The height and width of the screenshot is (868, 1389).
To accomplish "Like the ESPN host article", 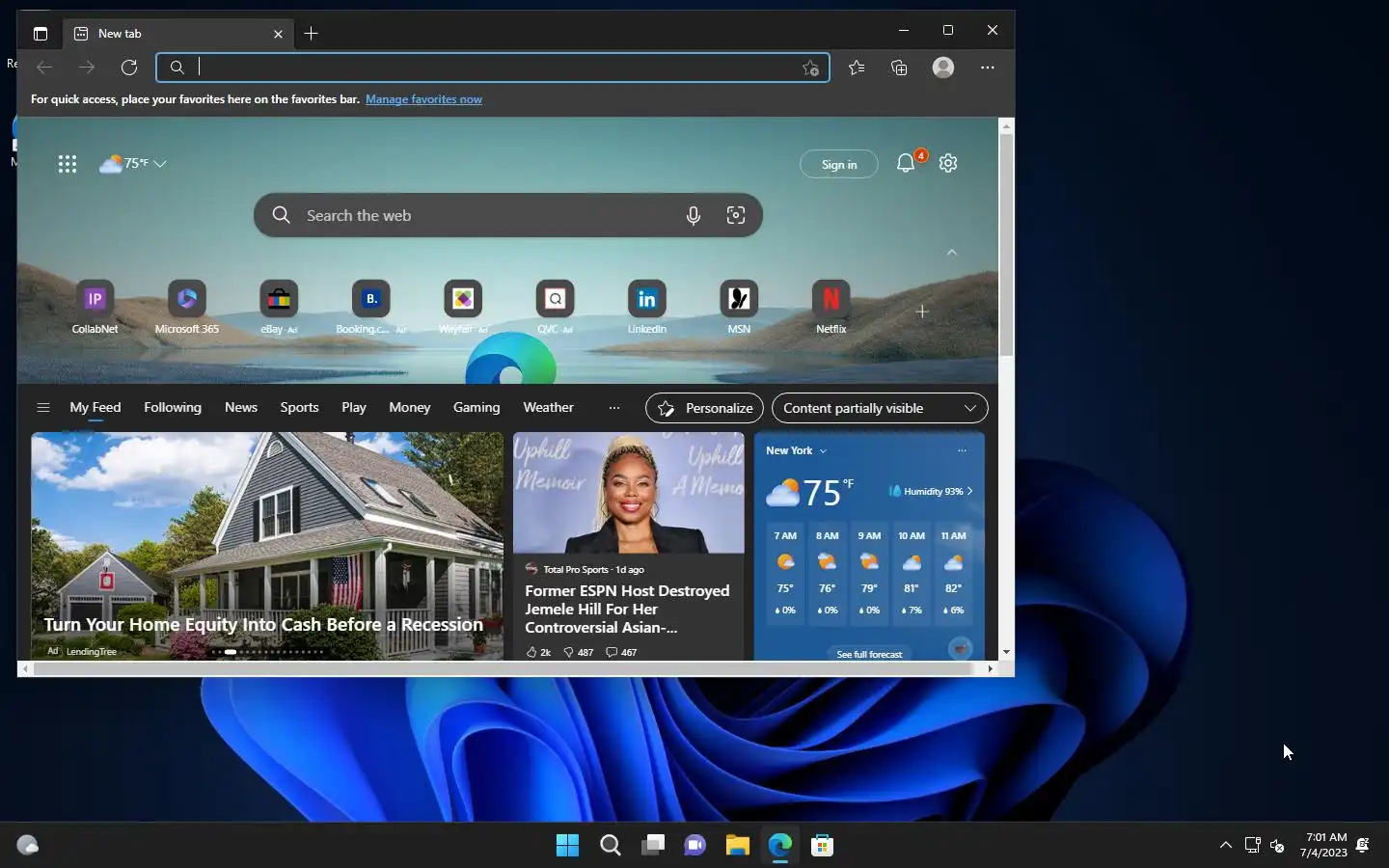I will pos(538,652).
